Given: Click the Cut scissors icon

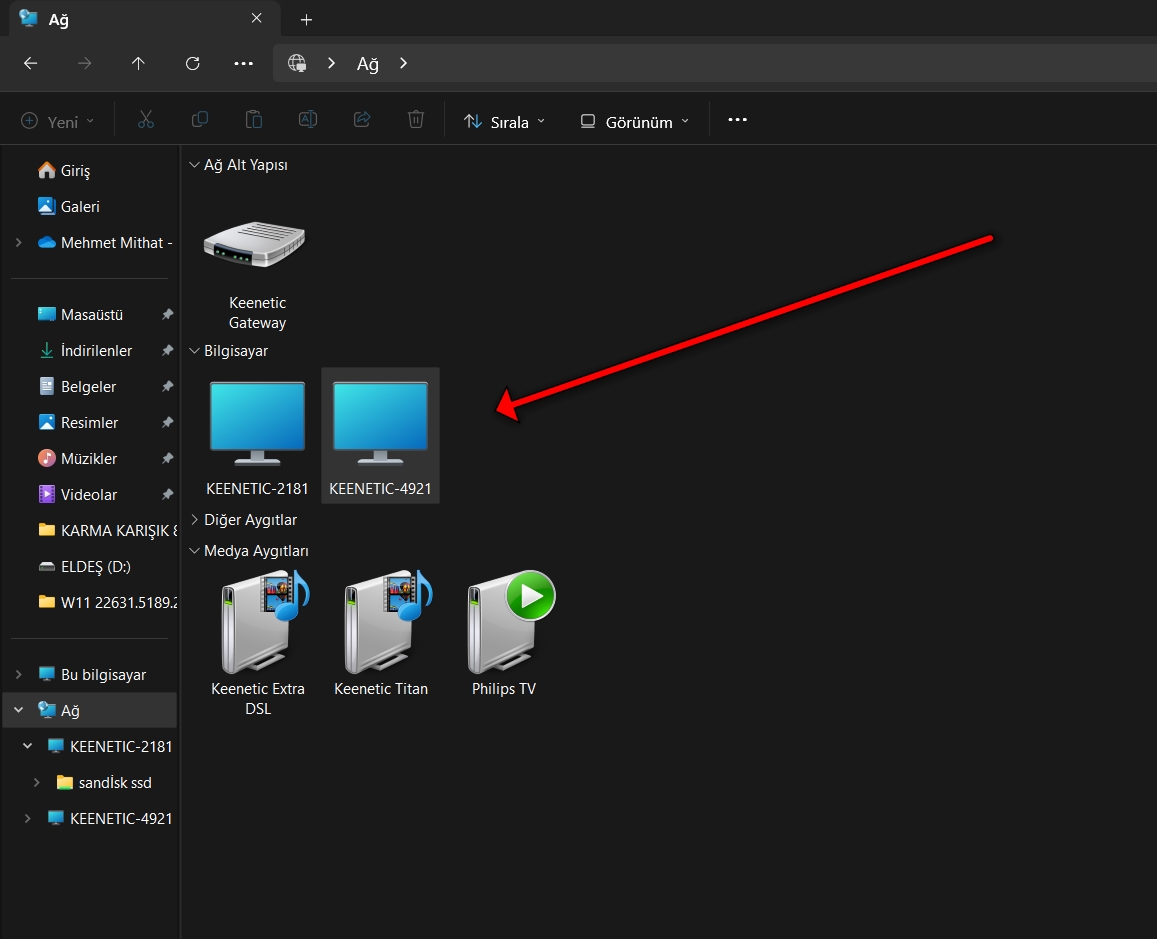Looking at the screenshot, I should point(146,119).
